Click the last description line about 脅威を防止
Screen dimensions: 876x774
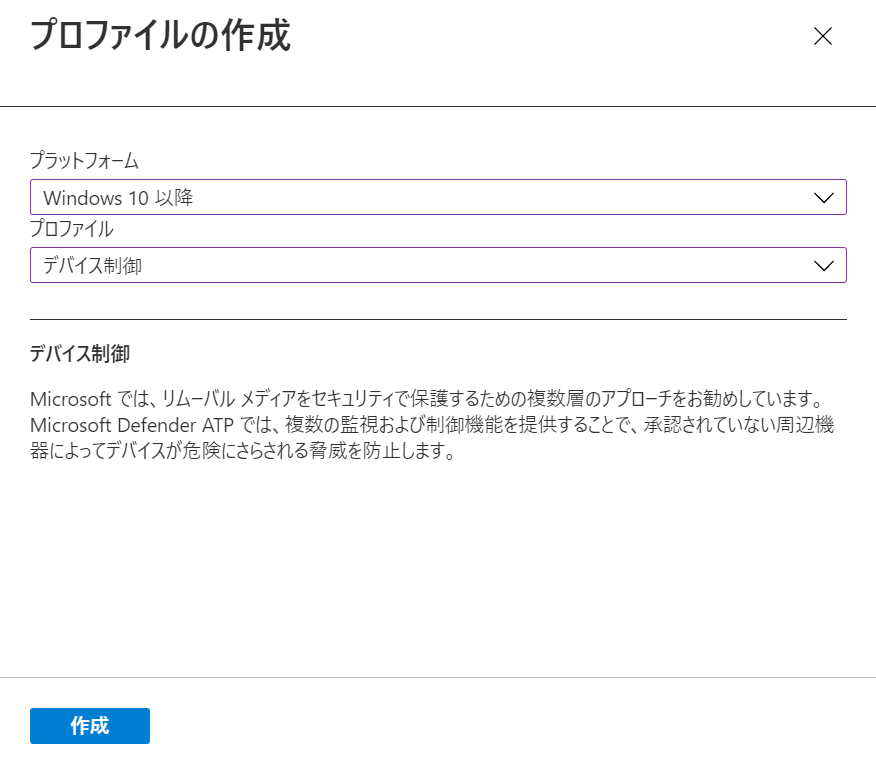(244, 450)
